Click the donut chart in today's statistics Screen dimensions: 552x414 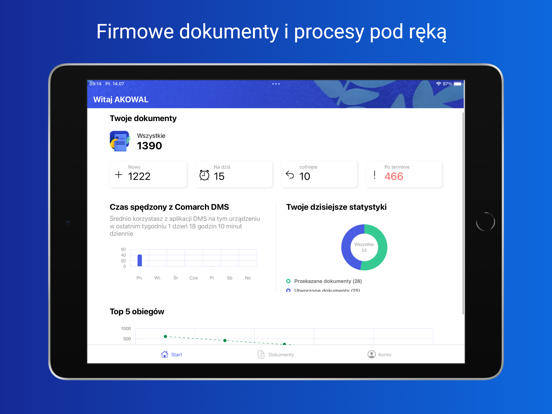364,247
